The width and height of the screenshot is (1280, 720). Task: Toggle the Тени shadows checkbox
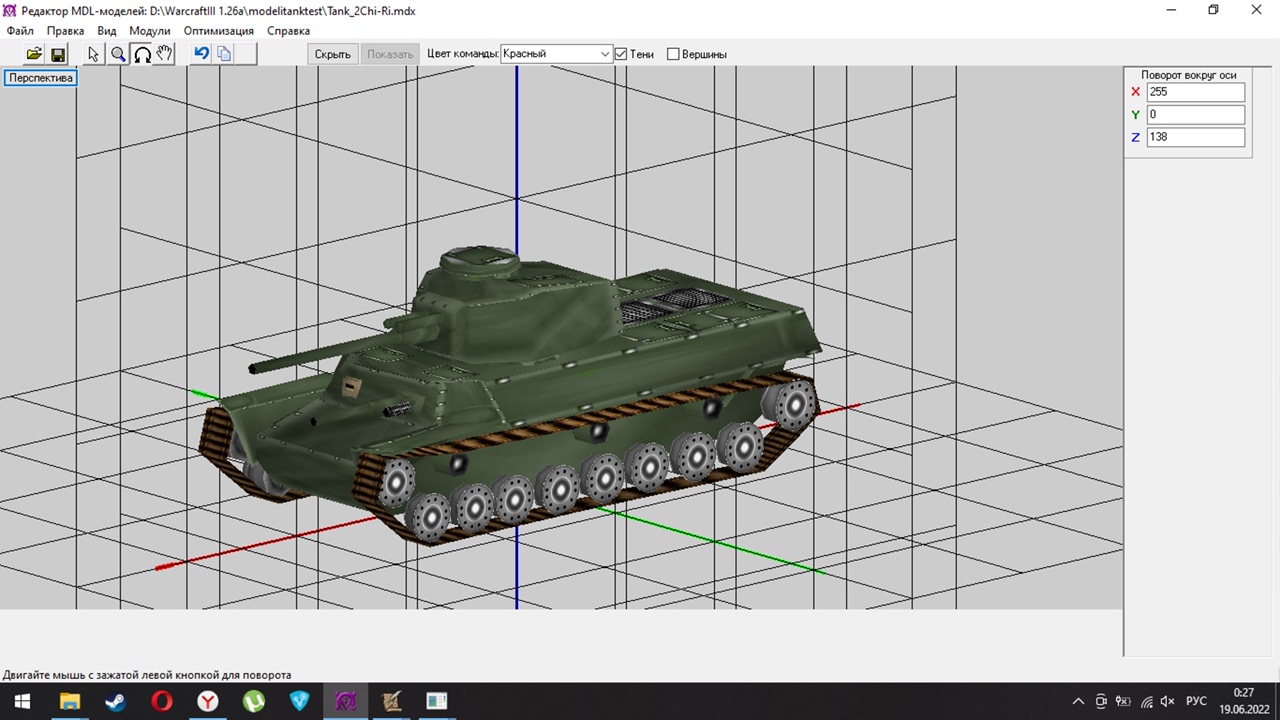[x=621, y=54]
